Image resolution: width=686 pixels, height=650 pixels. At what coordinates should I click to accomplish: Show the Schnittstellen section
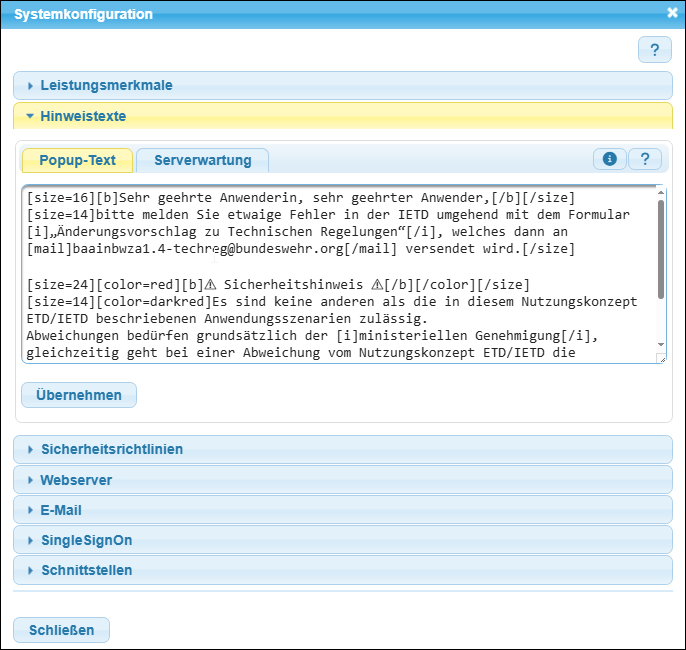pyautogui.click(x=86, y=570)
